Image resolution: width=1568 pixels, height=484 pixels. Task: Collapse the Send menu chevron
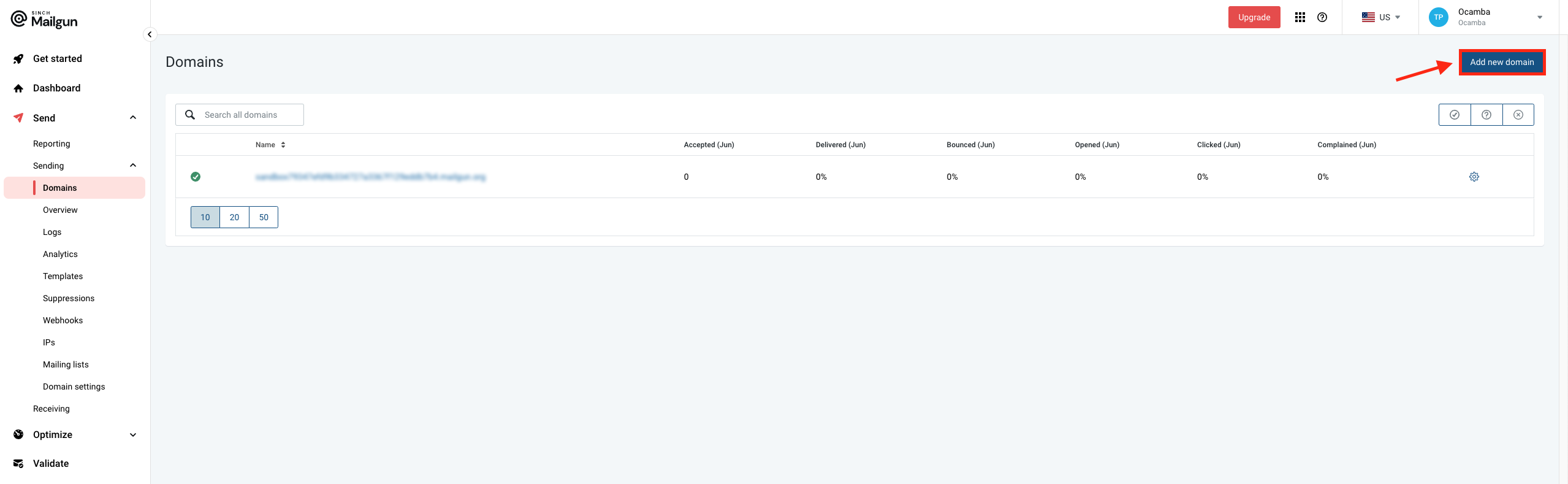point(133,118)
